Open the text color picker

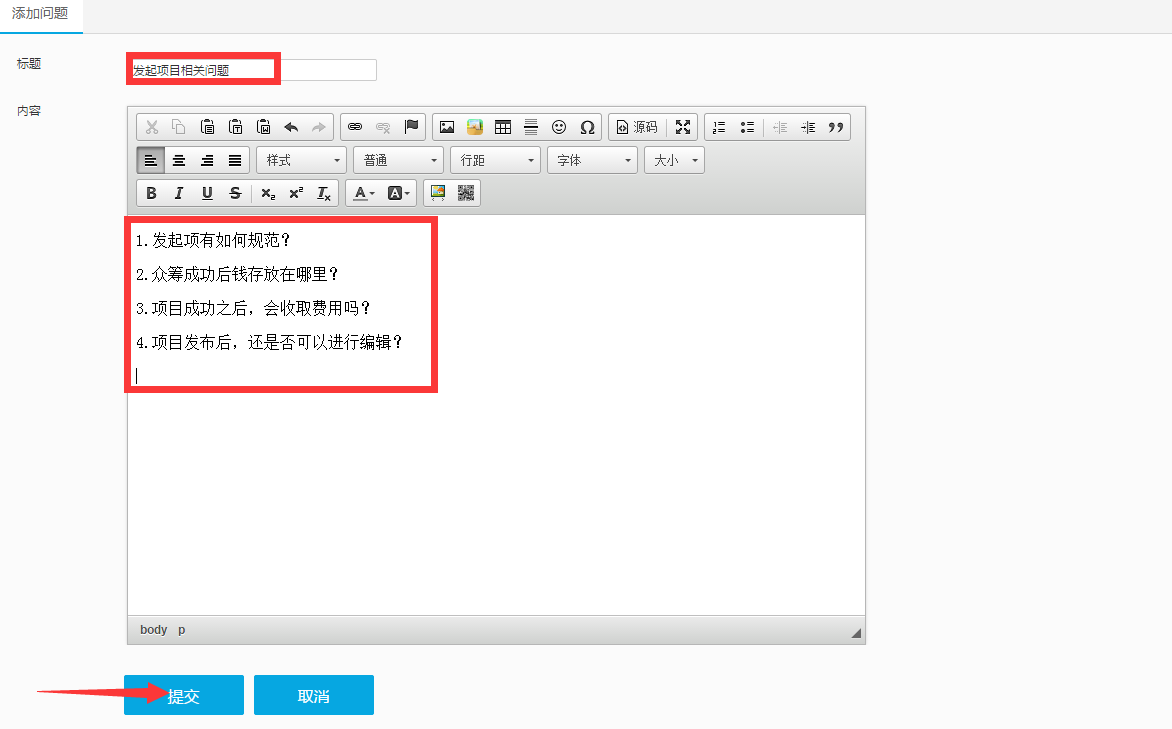363,193
